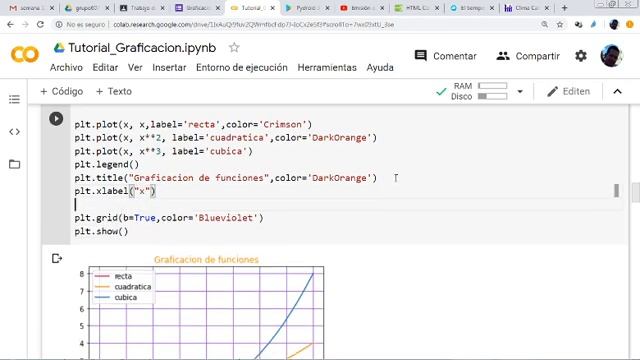
Task: Click the Colab CO logo
Action: pyautogui.click(x=25, y=55)
